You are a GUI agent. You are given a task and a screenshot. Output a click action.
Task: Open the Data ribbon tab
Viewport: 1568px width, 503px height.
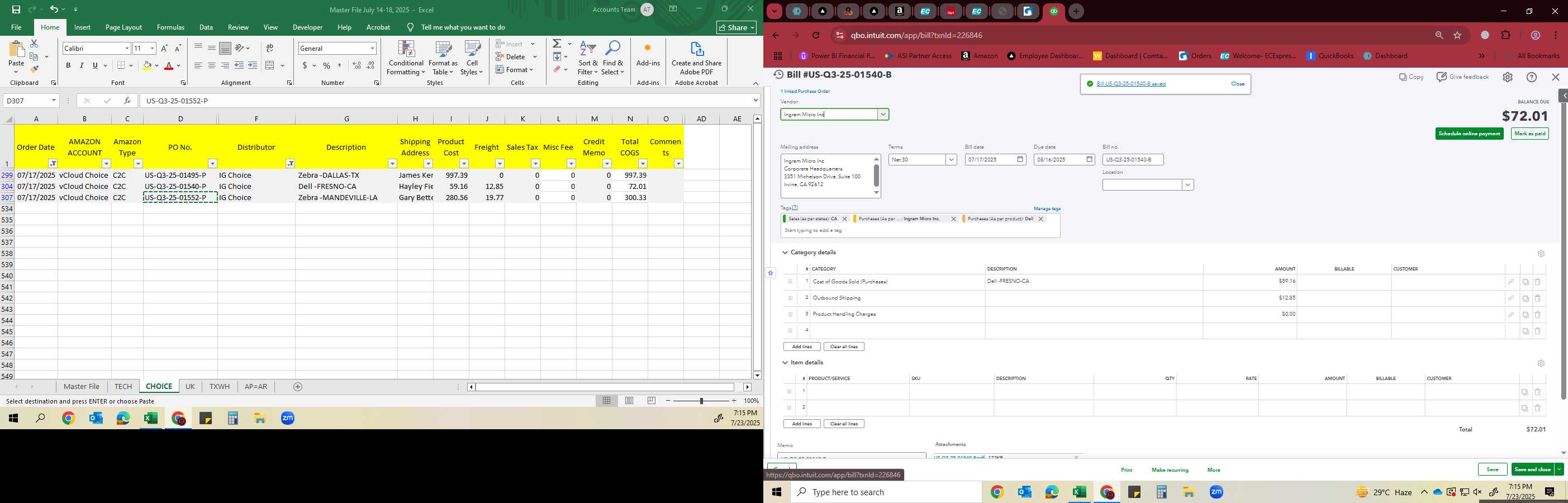[206, 27]
